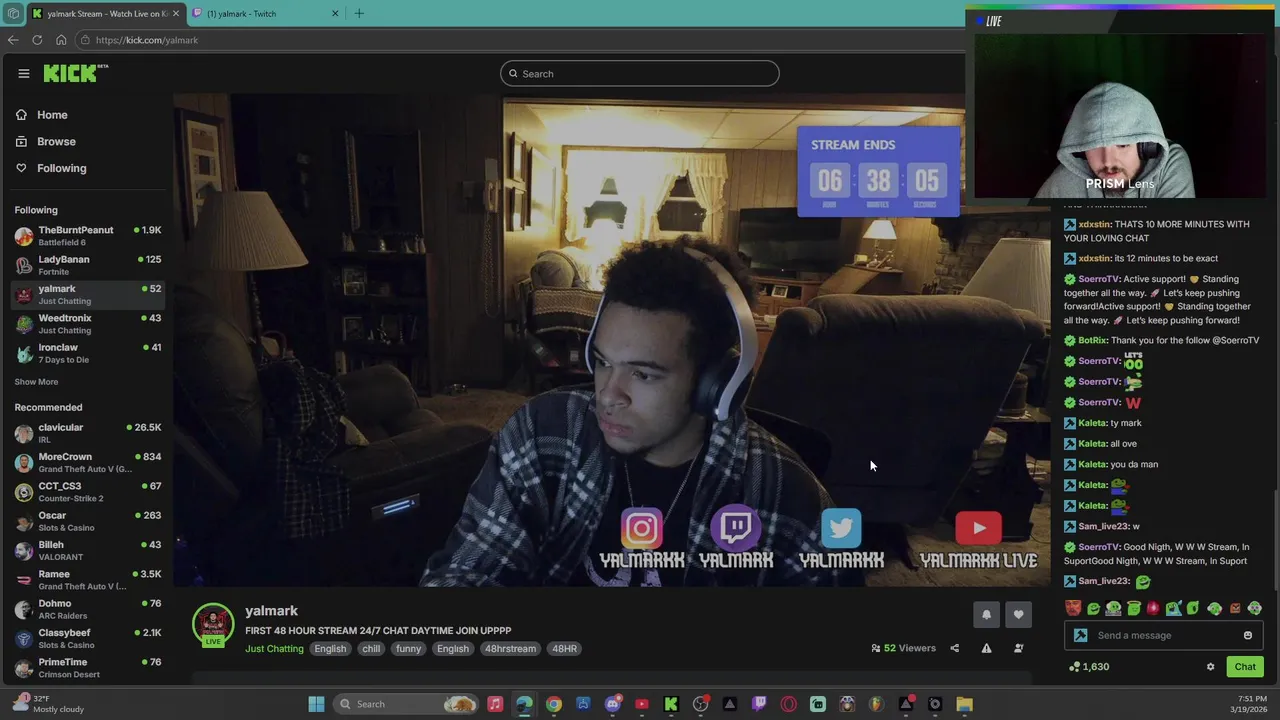The width and height of the screenshot is (1280, 720).
Task: Click the 48HR tag
Action: coord(564,649)
